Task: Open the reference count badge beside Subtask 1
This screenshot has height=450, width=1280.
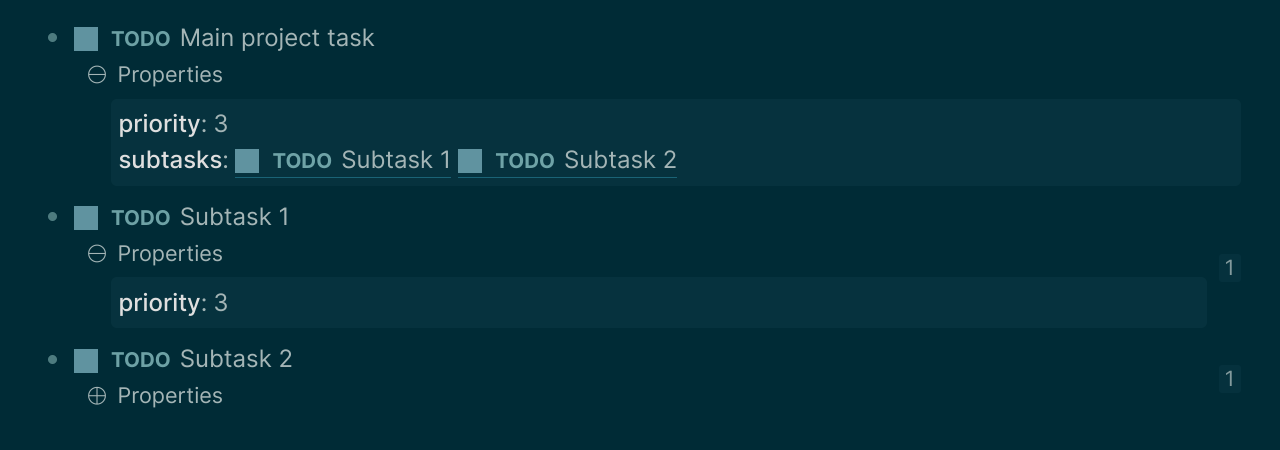Action: 1230,268
